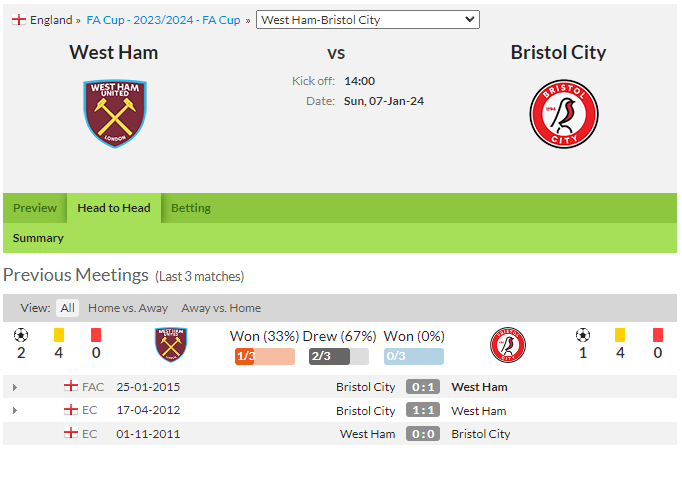Expand the 25-01-2015 FAC match row
Viewport: 682px width, 492px height.
pyautogui.click(x=15, y=387)
